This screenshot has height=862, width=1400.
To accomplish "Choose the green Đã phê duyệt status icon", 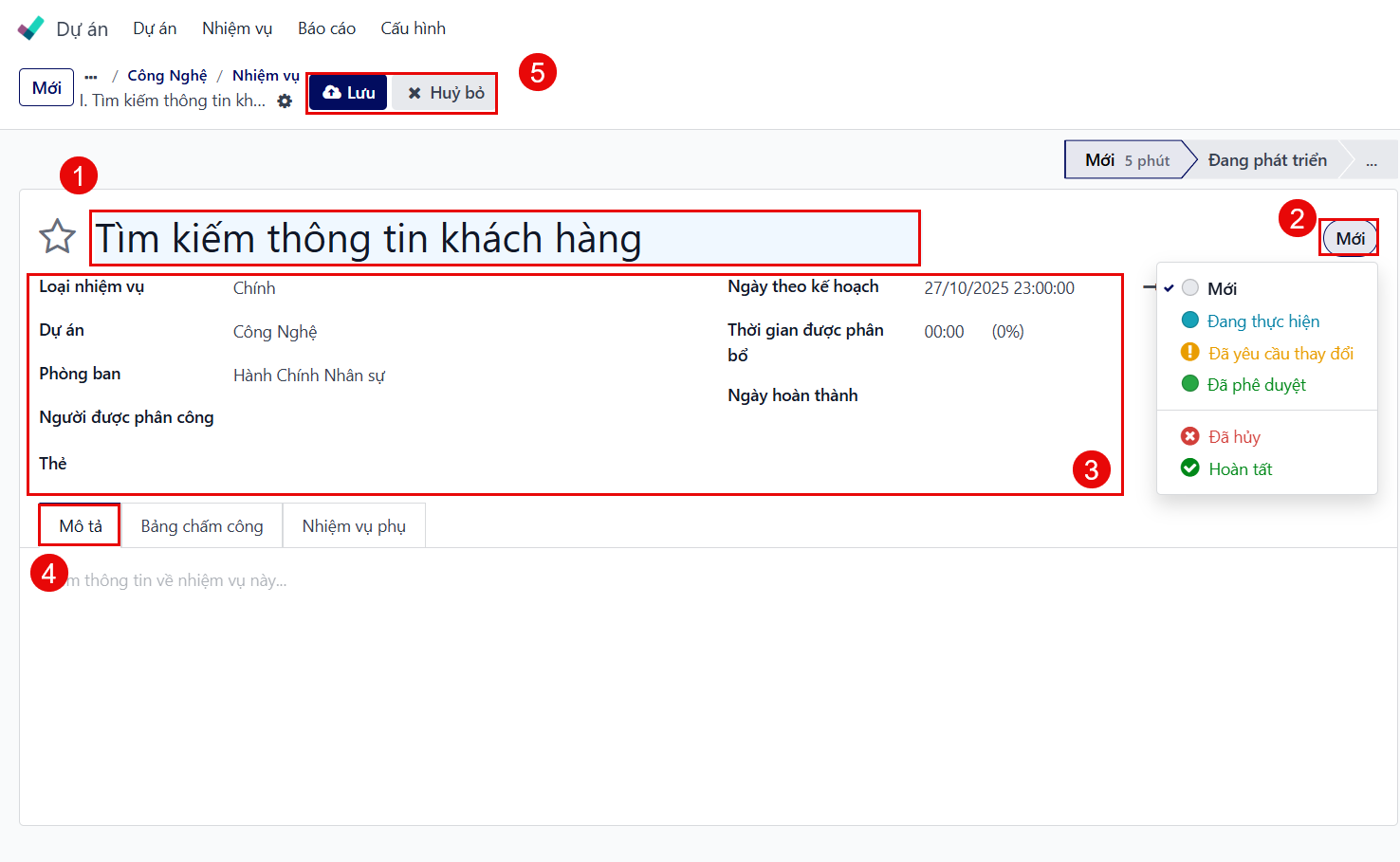I will point(1189,384).
